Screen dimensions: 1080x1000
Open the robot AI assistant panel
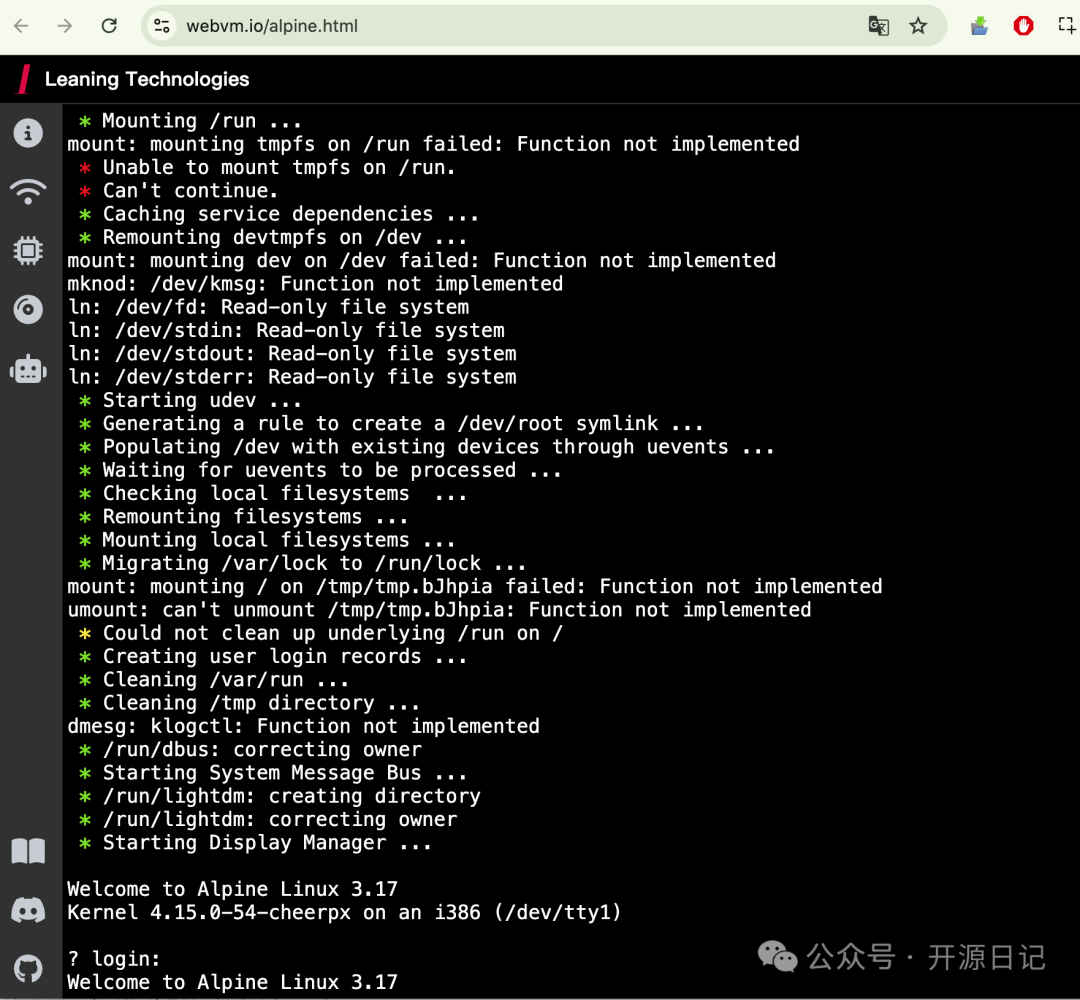[x=28, y=368]
